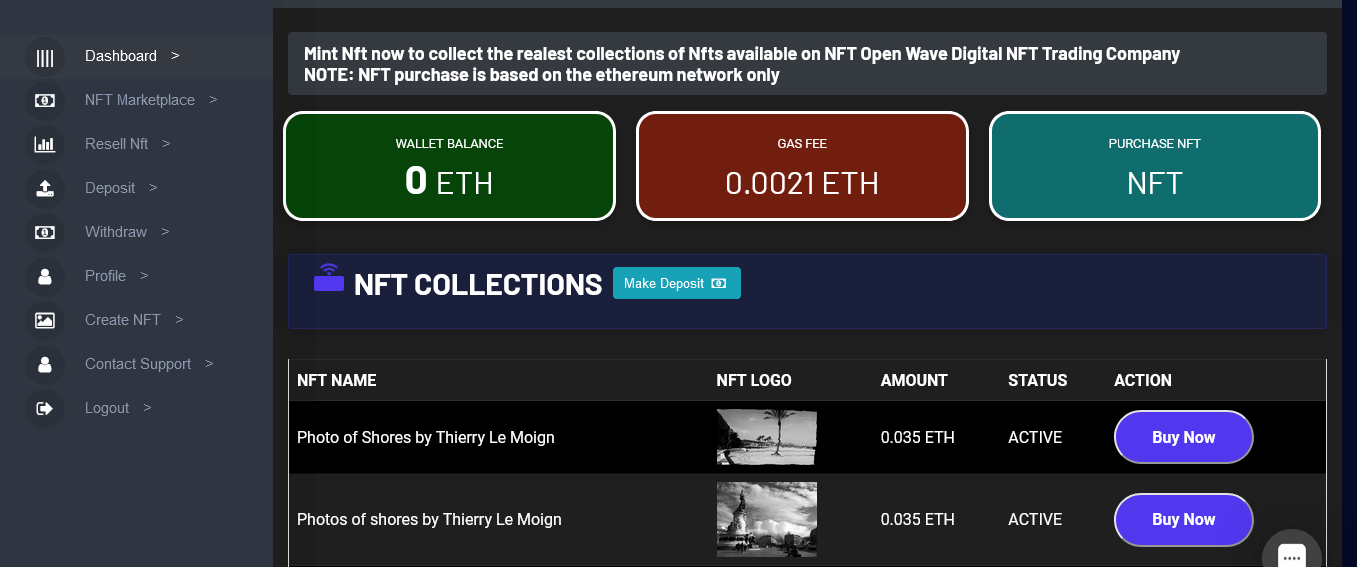Open the chat bubble widget

(1291, 555)
